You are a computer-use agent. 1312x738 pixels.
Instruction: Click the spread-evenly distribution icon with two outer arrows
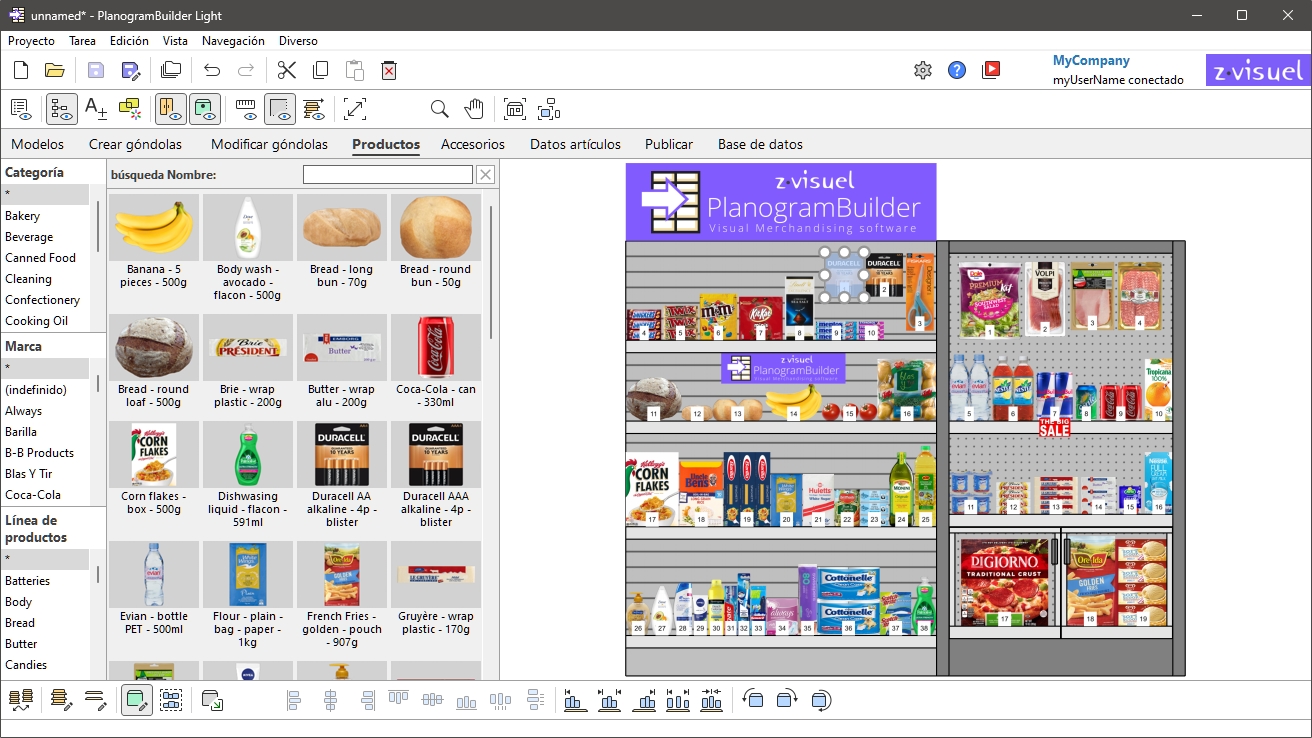point(678,700)
